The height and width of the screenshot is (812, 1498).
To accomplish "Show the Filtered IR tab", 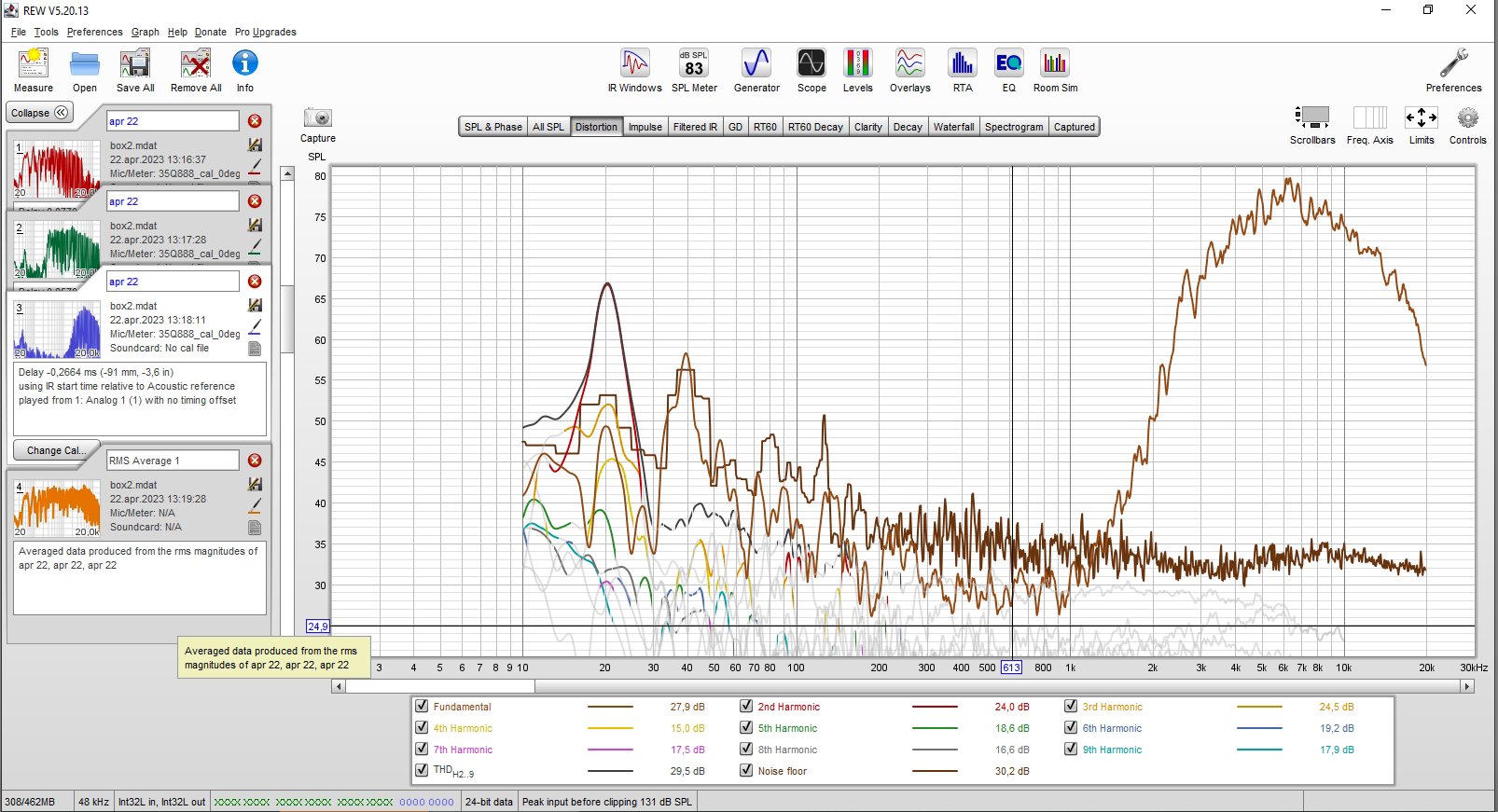I will (x=695, y=127).
